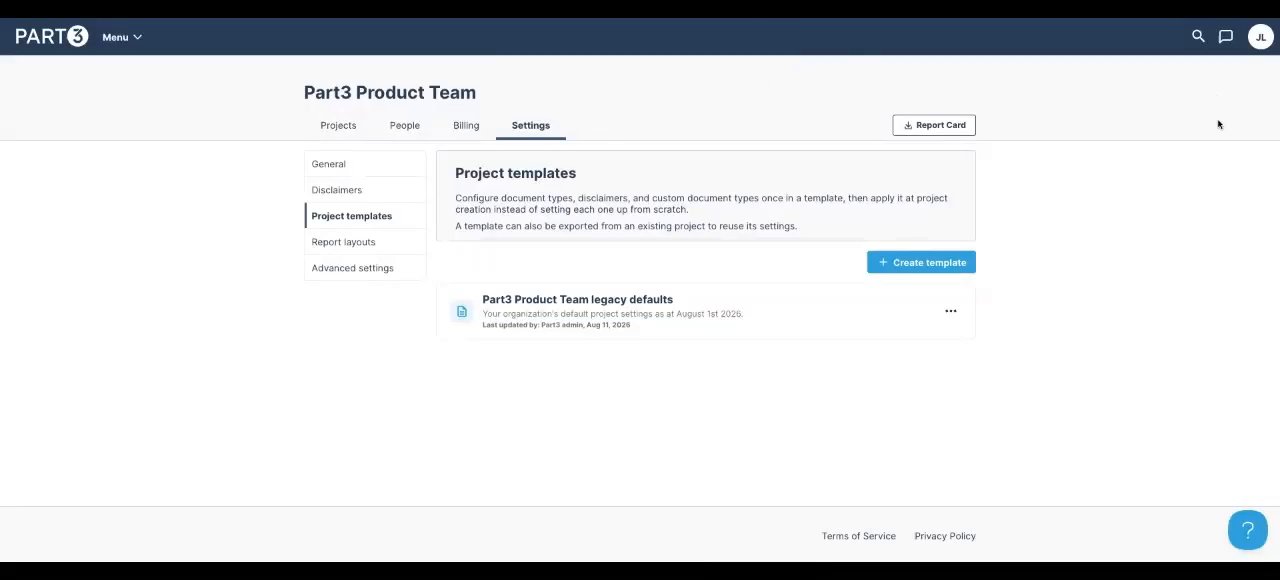The image size is (1280, 580).
Task: Switch to the Projects tab
Action: point(338,125)
